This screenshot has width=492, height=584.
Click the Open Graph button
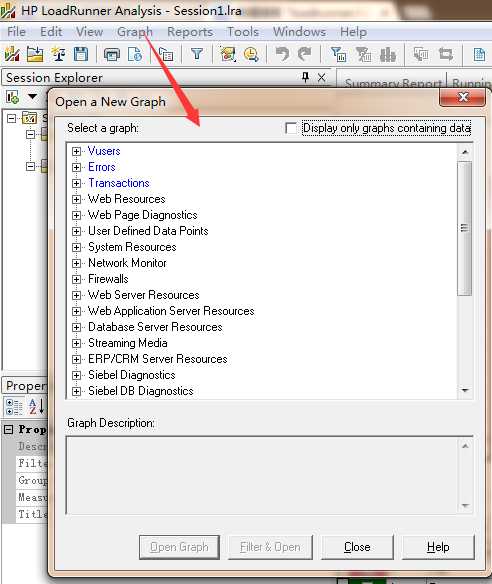(179, 547)
